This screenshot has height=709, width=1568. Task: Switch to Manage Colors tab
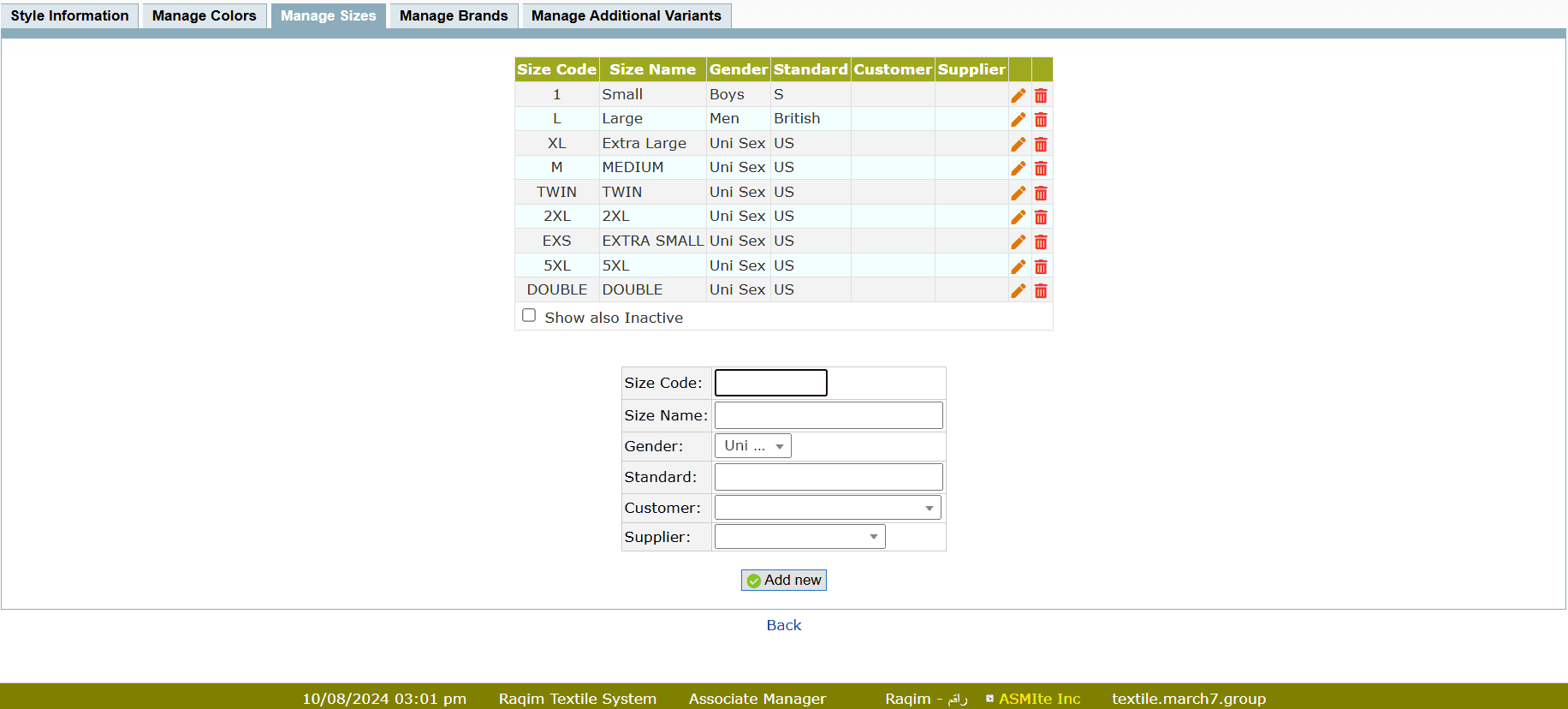click(x=204, y=15)
